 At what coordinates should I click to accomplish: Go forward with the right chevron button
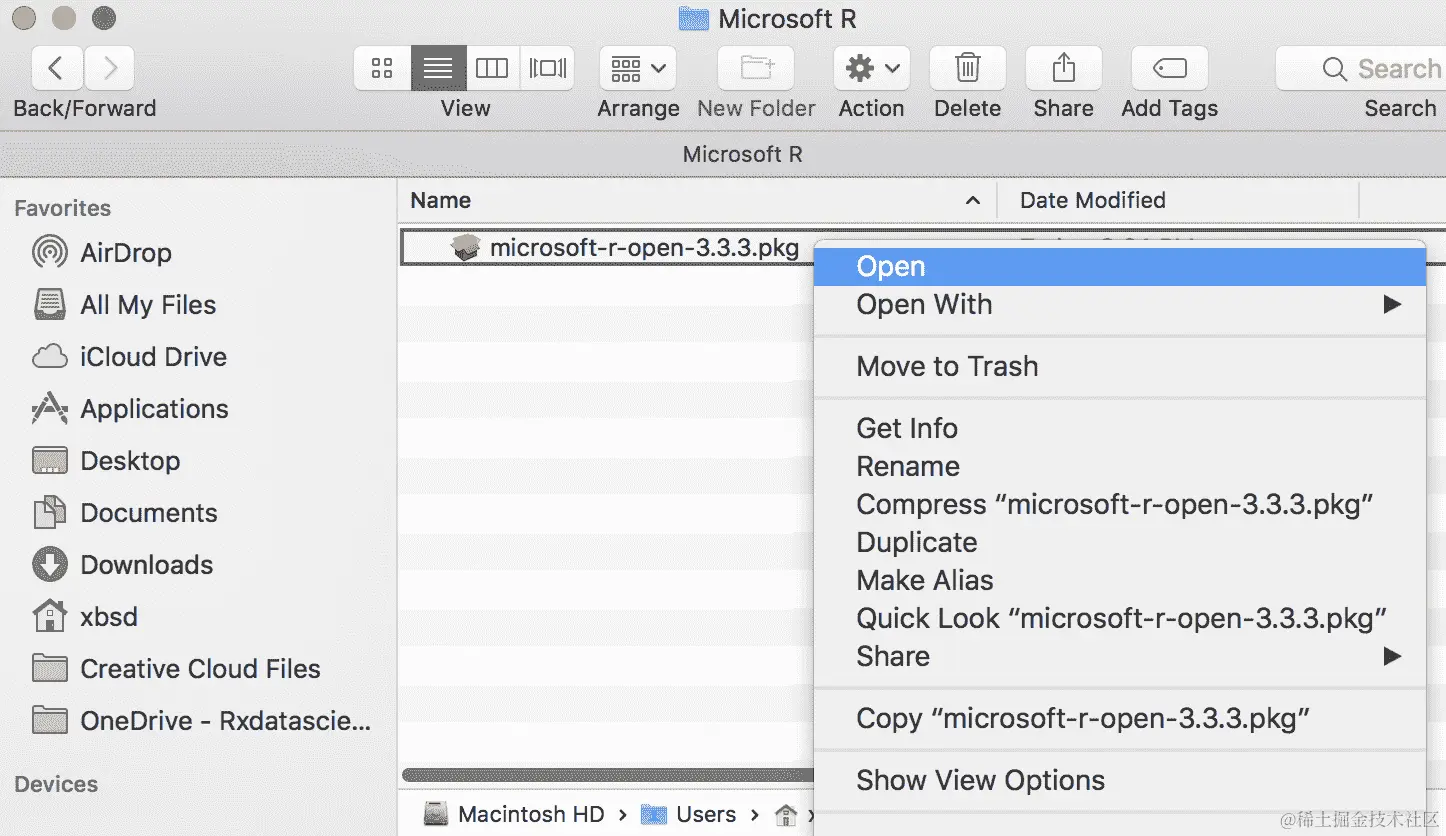pos(109,68)
